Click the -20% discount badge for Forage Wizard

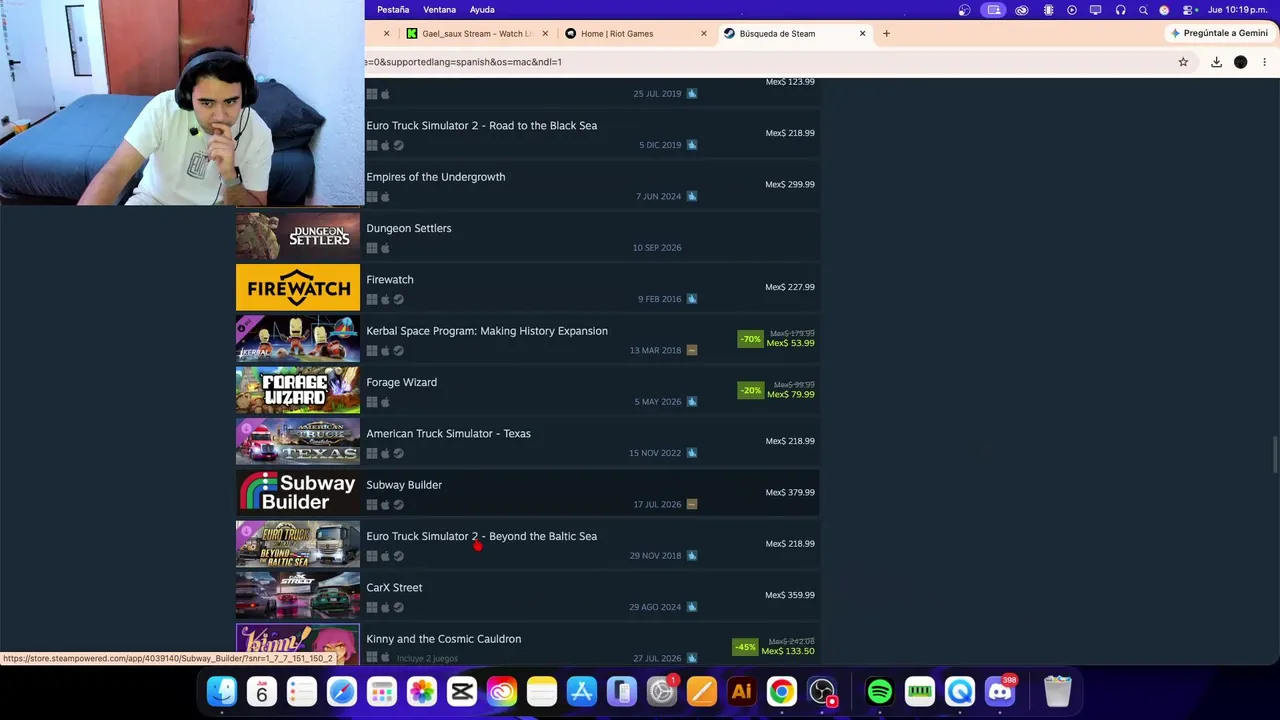click(750, 390)
